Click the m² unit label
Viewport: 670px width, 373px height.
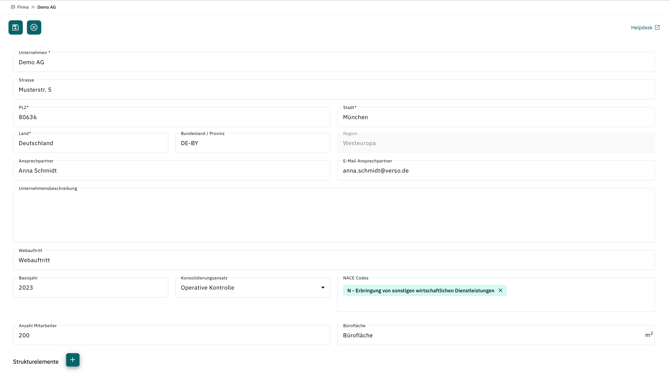649,335
